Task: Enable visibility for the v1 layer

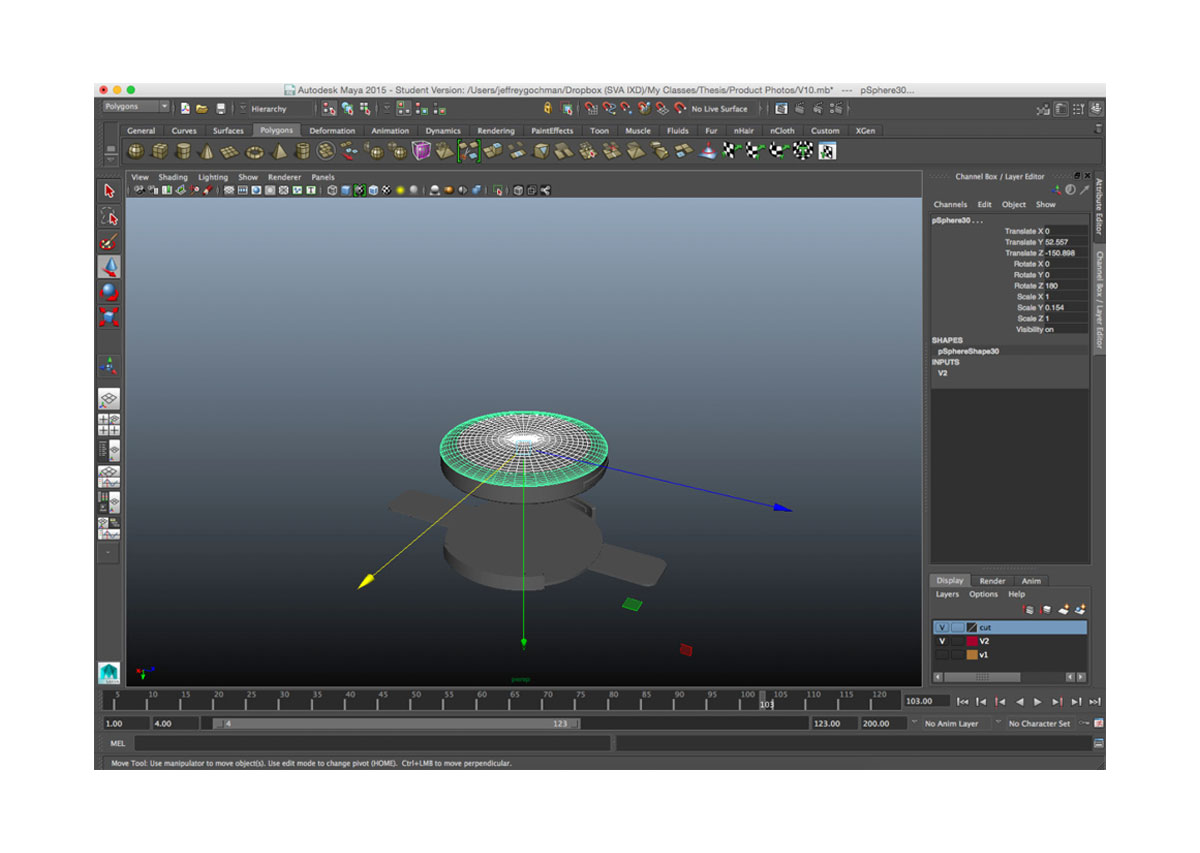Action: 942,655
